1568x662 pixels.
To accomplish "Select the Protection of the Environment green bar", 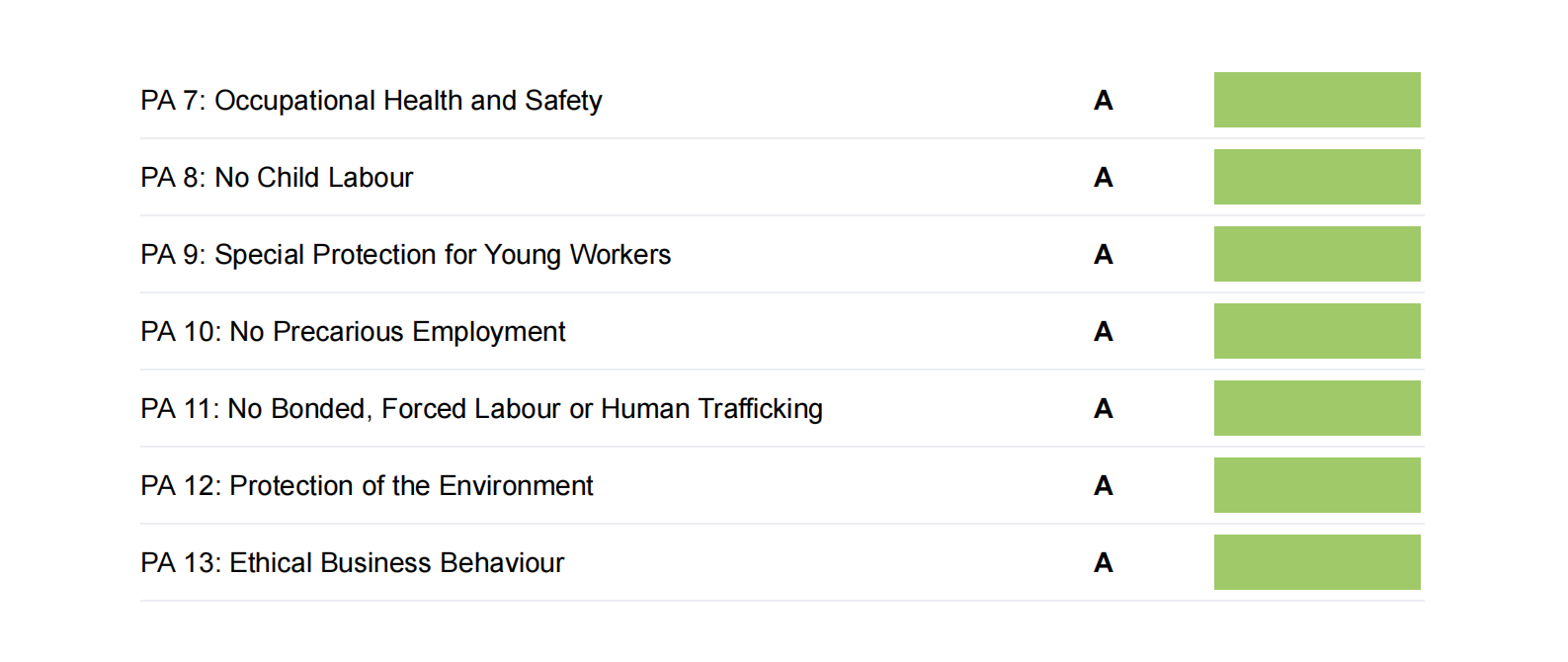I will (1317, 485).
